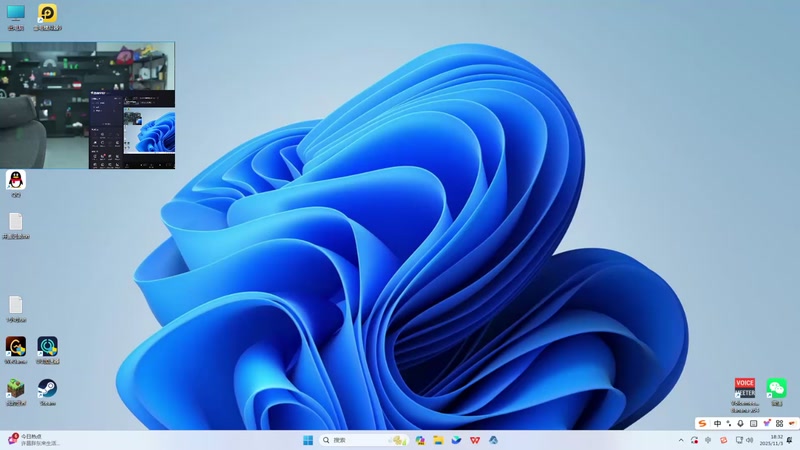Viewport: 800px width, 450px height.
Task: Click the taskbar search box
Action: (364, 440)
